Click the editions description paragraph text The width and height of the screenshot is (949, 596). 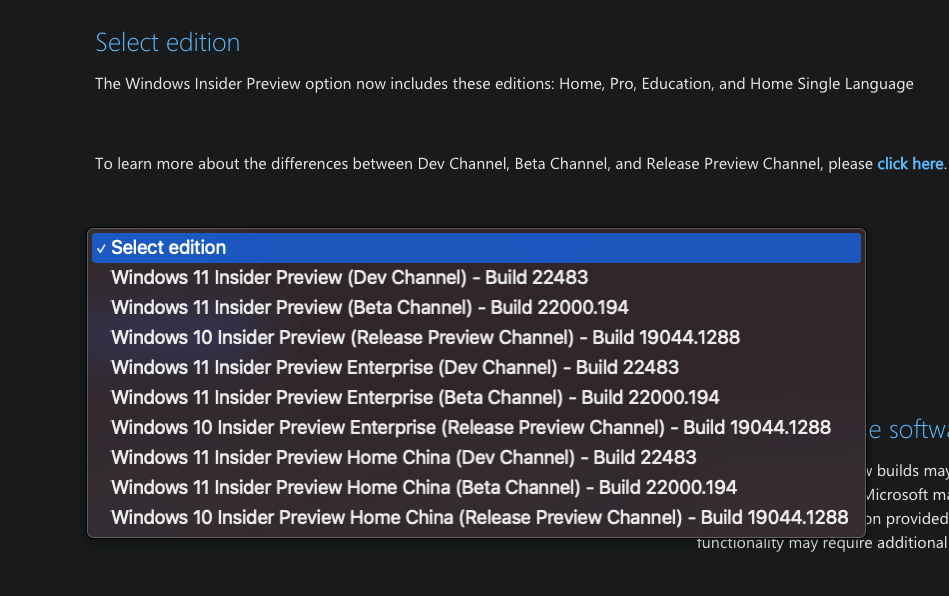tap(503, 83)
